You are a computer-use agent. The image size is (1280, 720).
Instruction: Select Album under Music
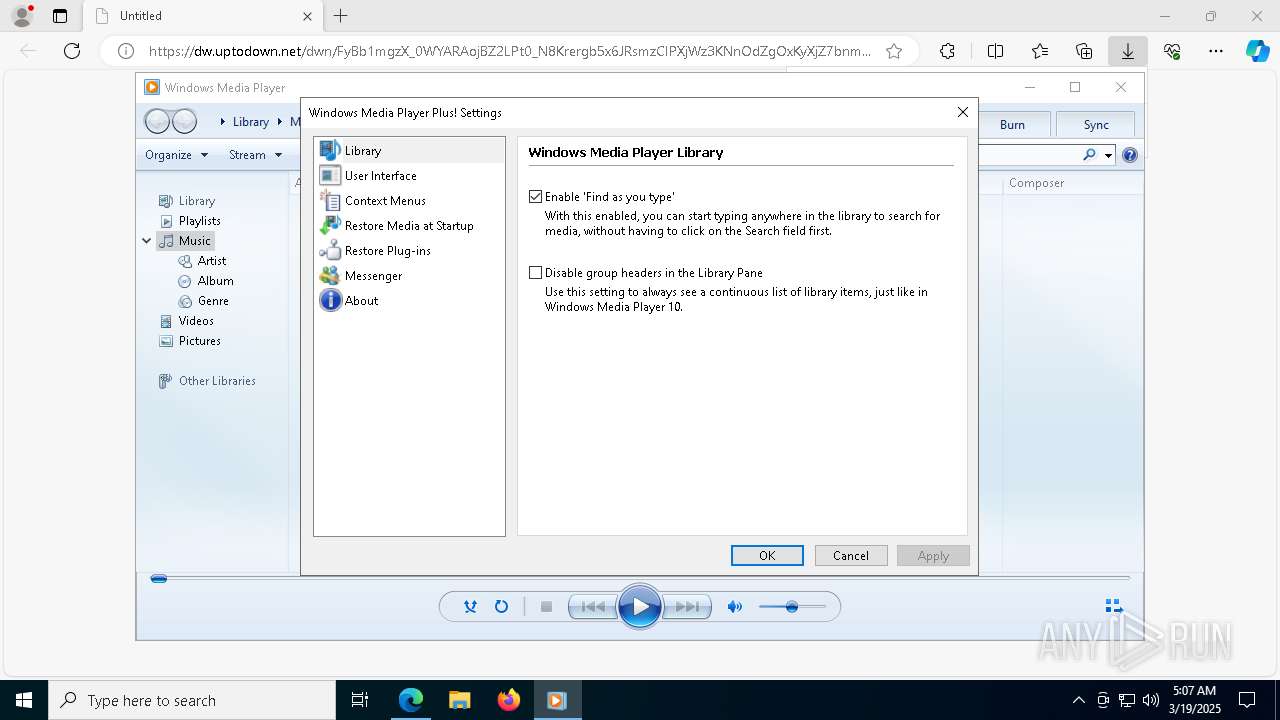click(215, 281)
